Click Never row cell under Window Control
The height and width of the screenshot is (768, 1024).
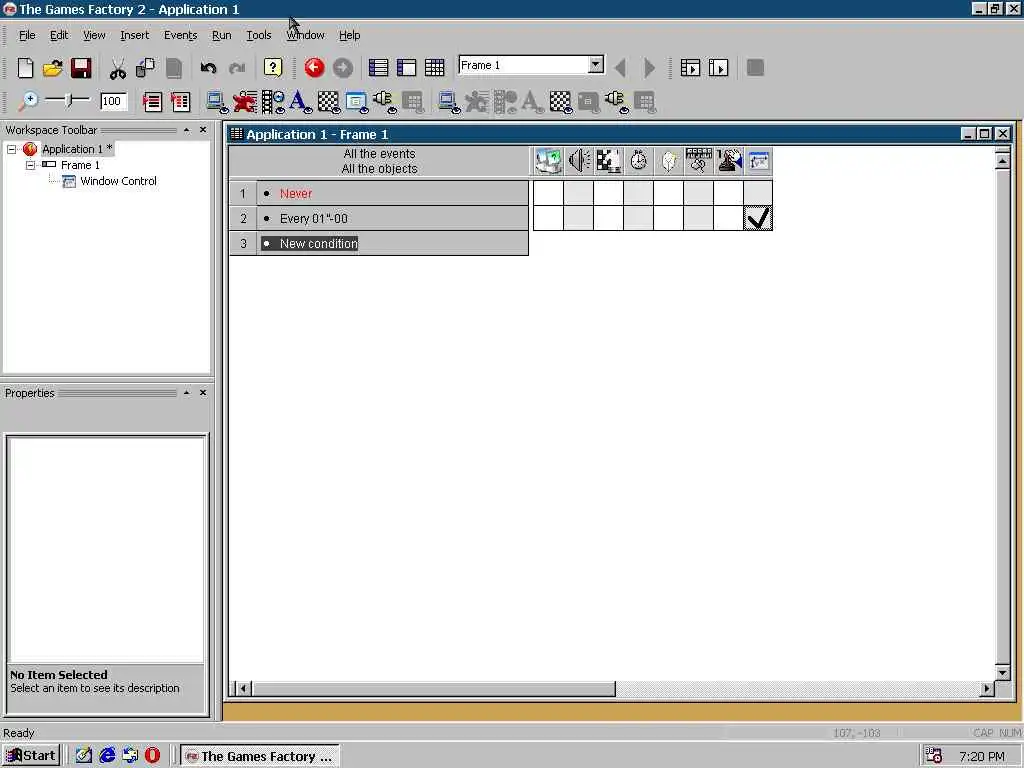pos(758,193)
